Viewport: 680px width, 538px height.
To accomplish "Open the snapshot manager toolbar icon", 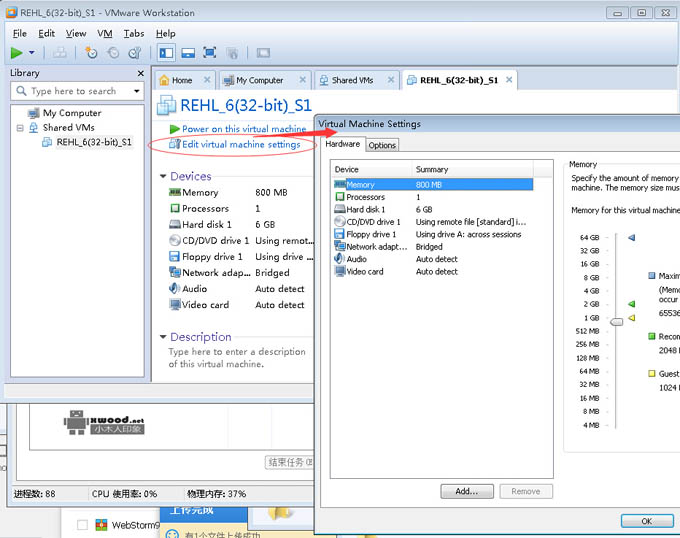I will coord(135,53).
